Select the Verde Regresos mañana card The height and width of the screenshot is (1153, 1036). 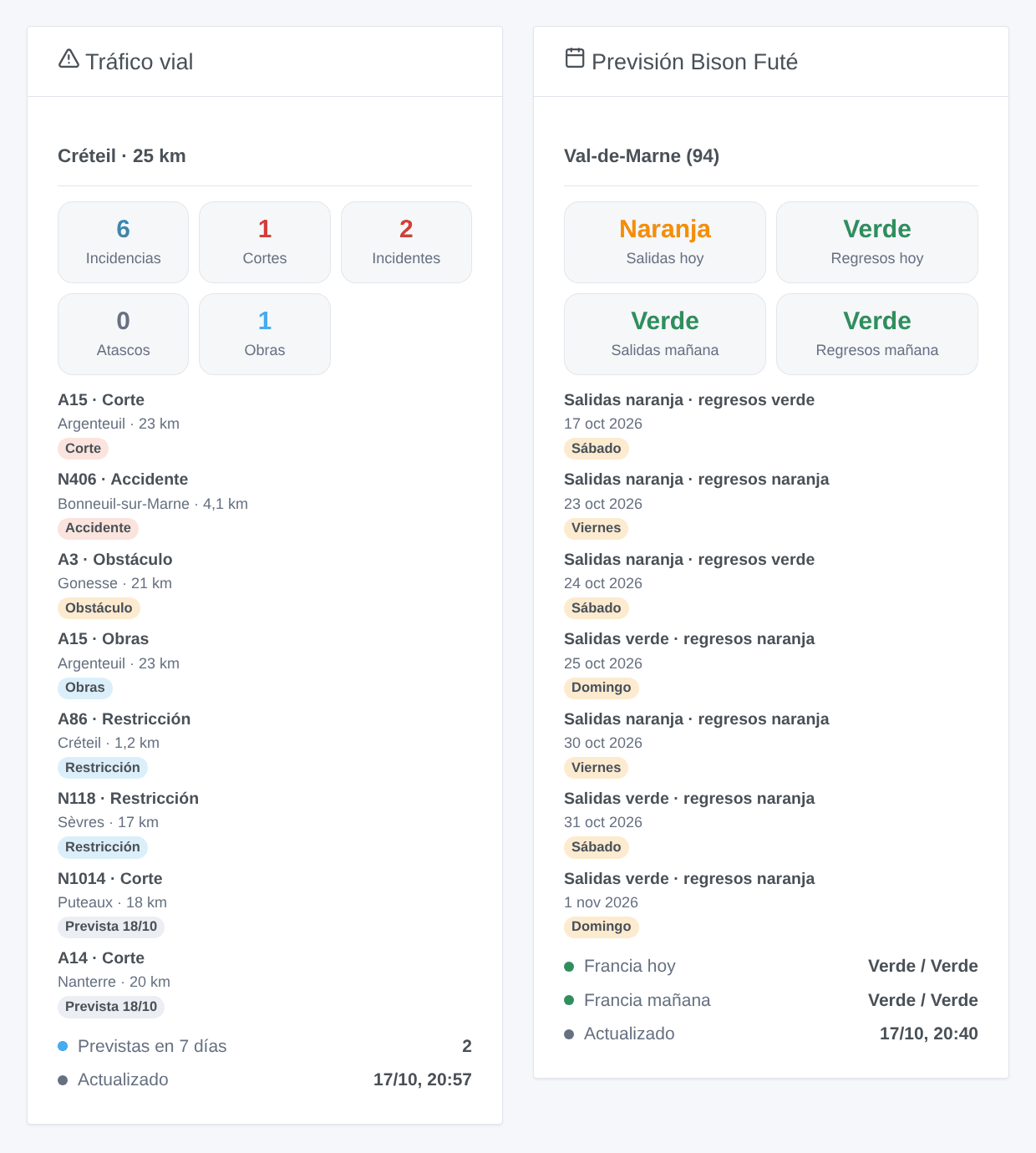877,334
